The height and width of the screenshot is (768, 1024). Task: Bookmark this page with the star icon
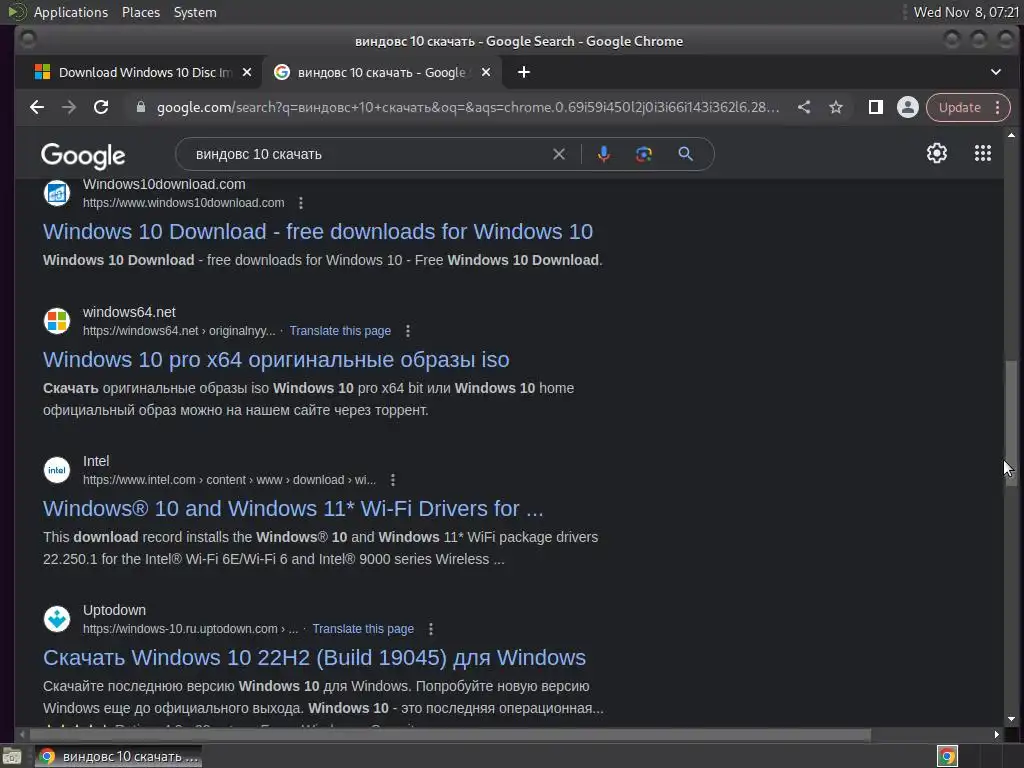836,107
